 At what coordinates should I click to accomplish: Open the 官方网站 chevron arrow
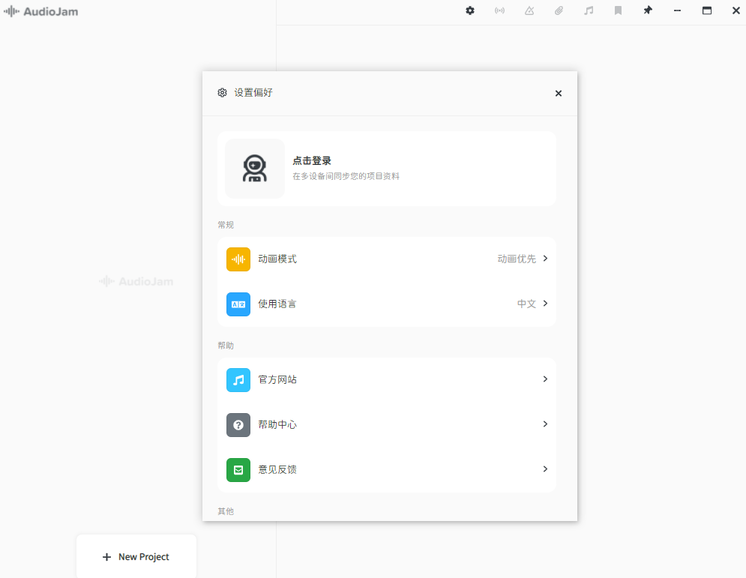coord(545,379)
